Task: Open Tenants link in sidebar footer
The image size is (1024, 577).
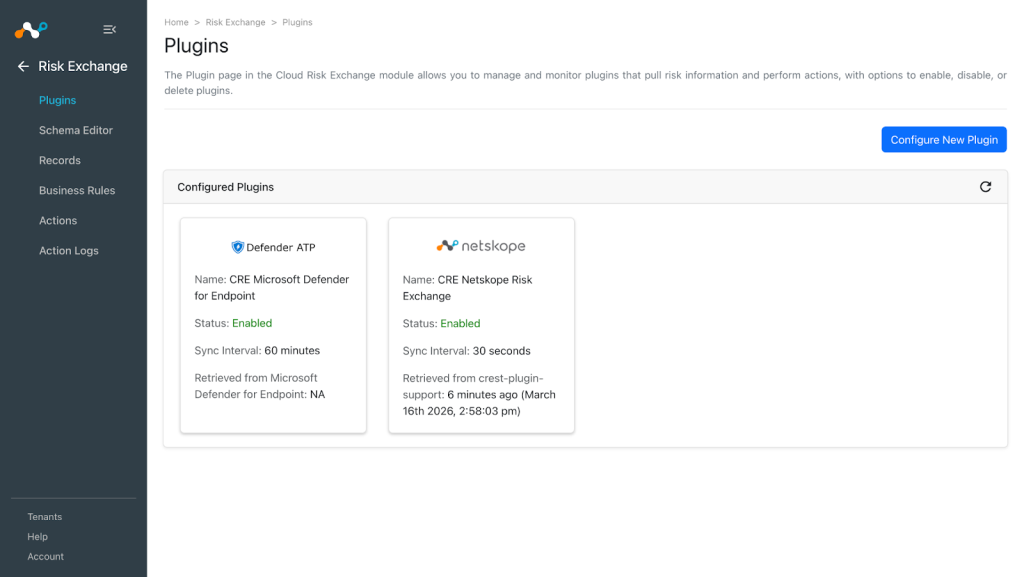Action: tap(44, 516)
